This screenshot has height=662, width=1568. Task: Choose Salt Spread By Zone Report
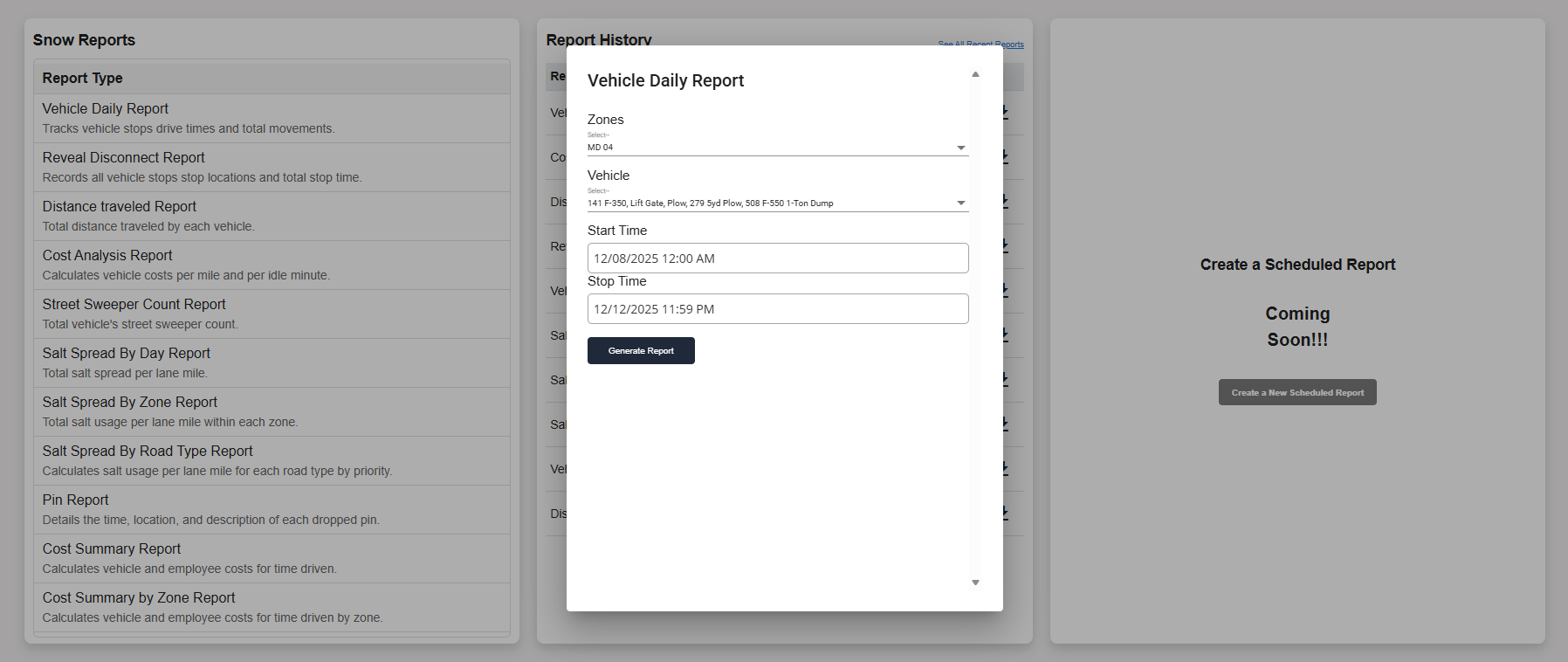pyautogui.click(x=129, y=403)
